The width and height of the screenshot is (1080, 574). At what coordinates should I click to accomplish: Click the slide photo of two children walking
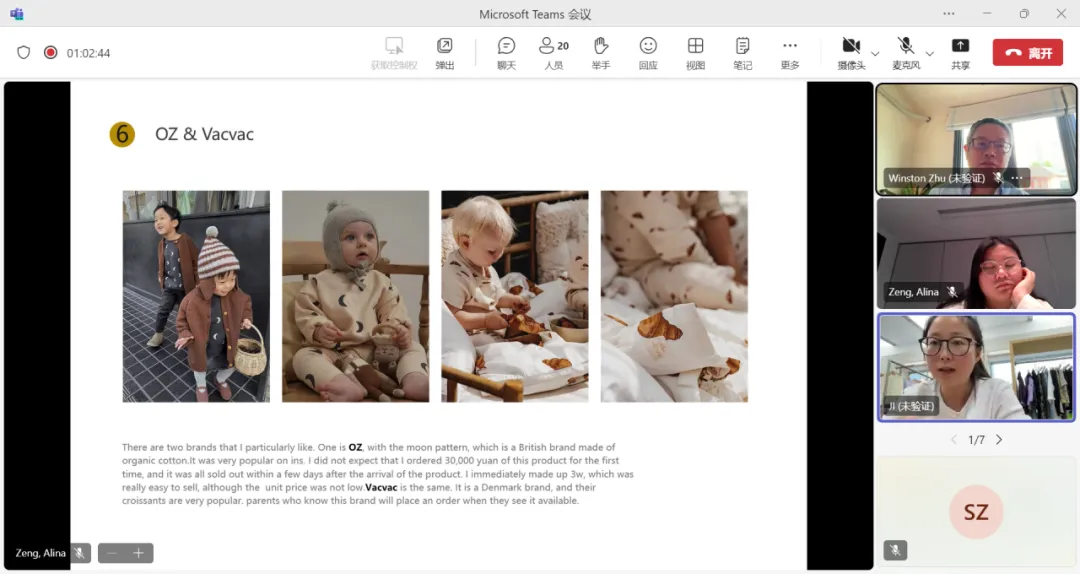coord(196,296)
